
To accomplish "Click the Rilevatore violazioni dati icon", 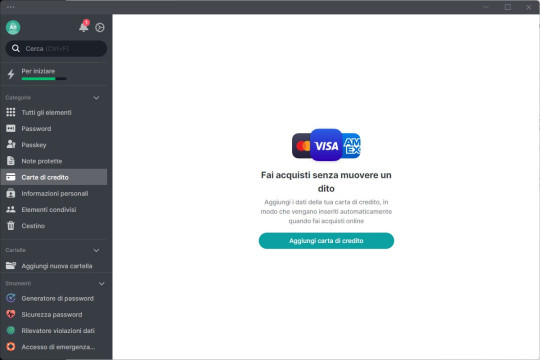I will pos(11,330).
